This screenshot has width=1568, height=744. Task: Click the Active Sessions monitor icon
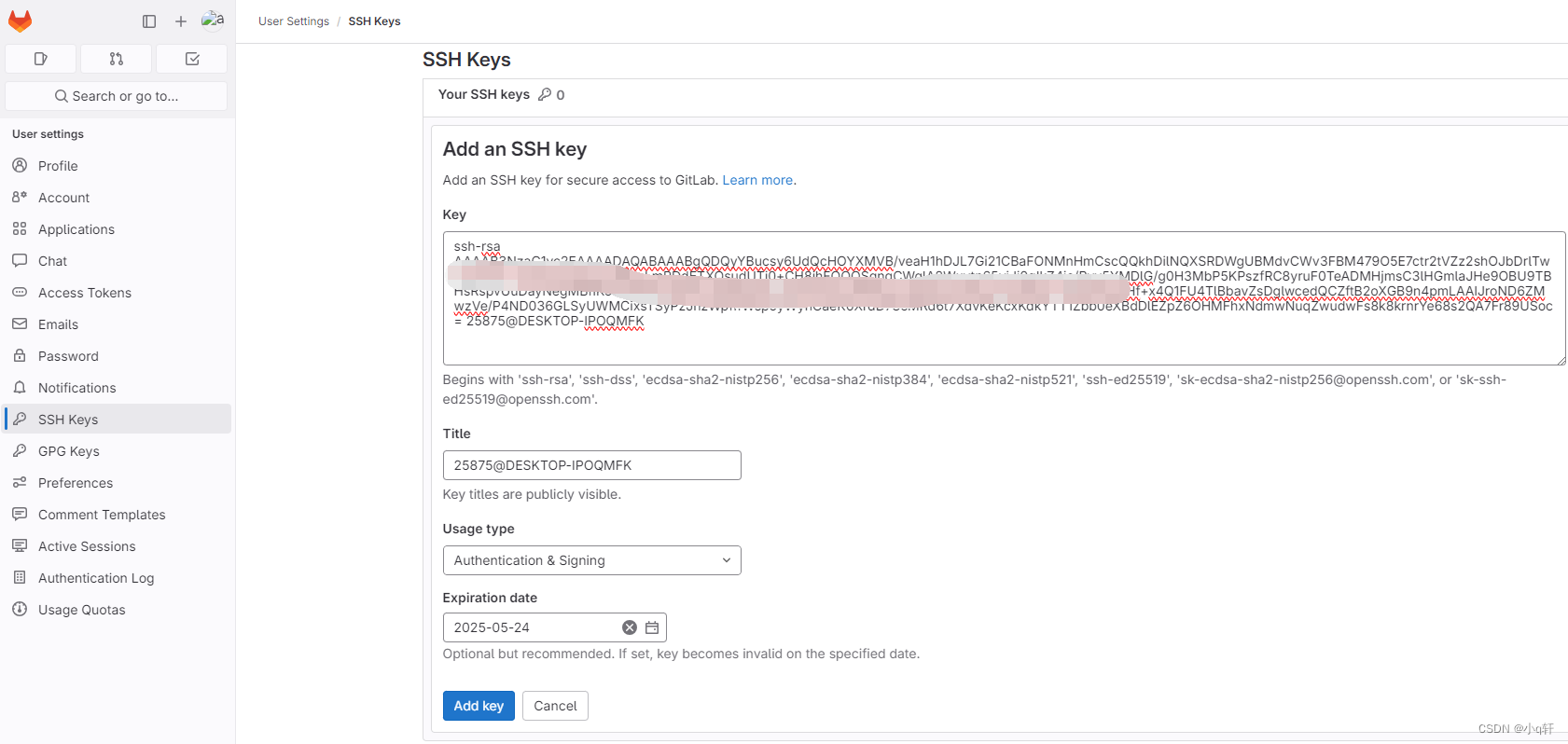[x=20, y=545]
